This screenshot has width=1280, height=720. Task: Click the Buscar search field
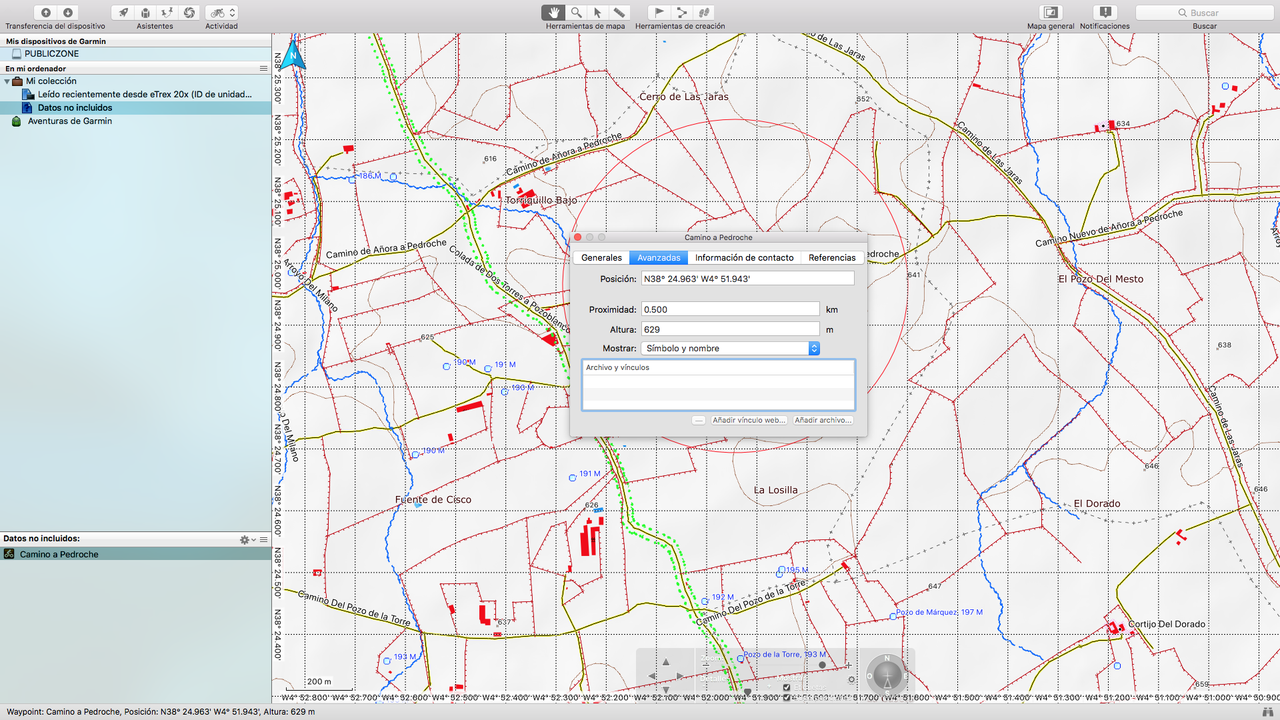(x=1204, y=13)
